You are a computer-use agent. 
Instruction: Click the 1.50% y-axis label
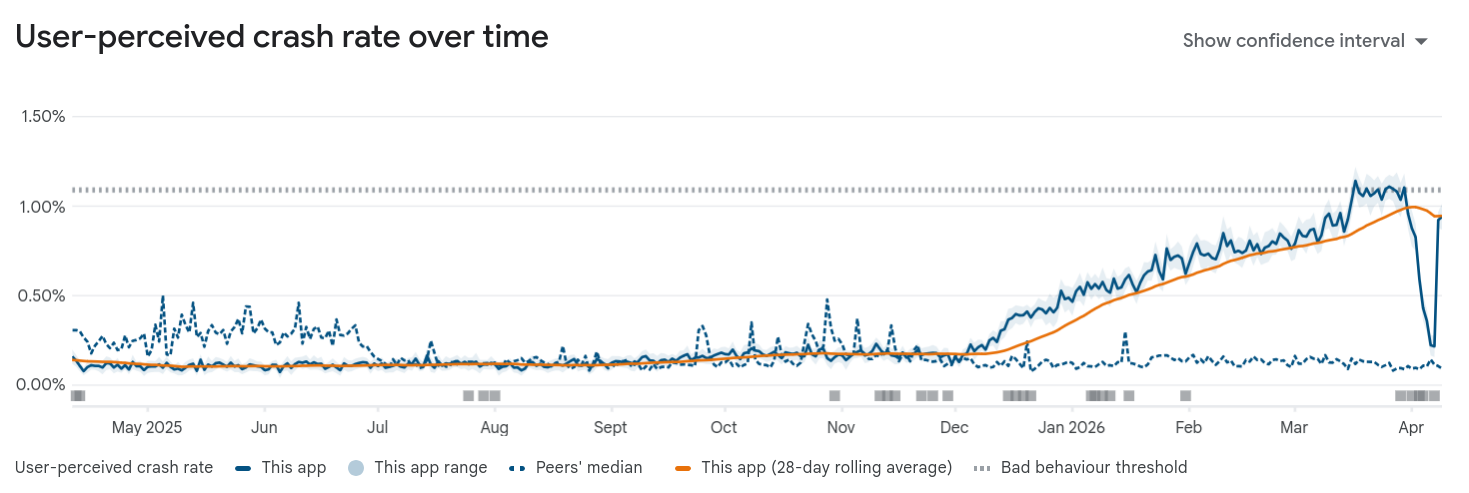click(43, 116)
